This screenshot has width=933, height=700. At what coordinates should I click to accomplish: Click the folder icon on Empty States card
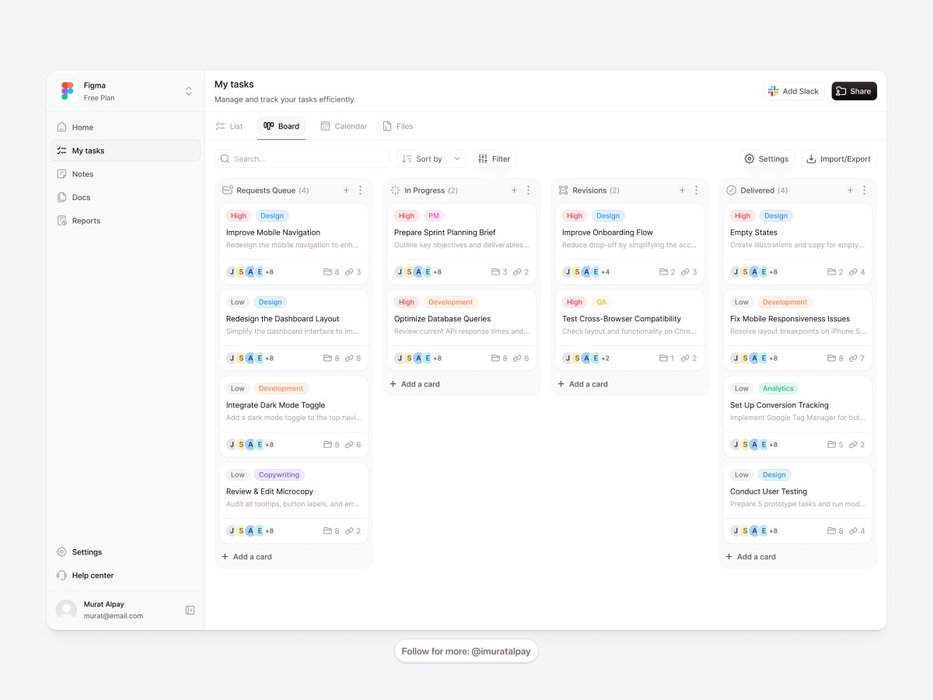[x=831, y=272]
